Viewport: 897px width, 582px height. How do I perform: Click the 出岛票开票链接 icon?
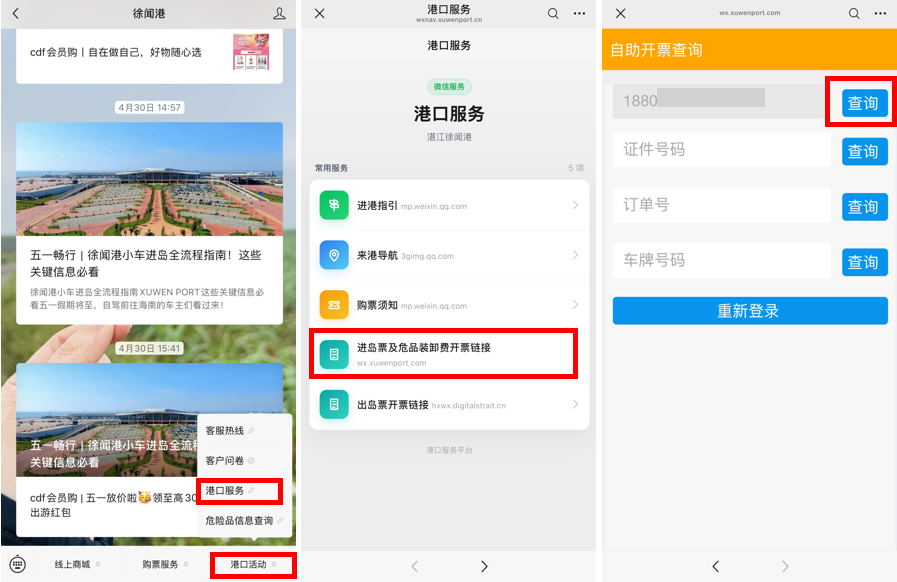pos(334,404)
